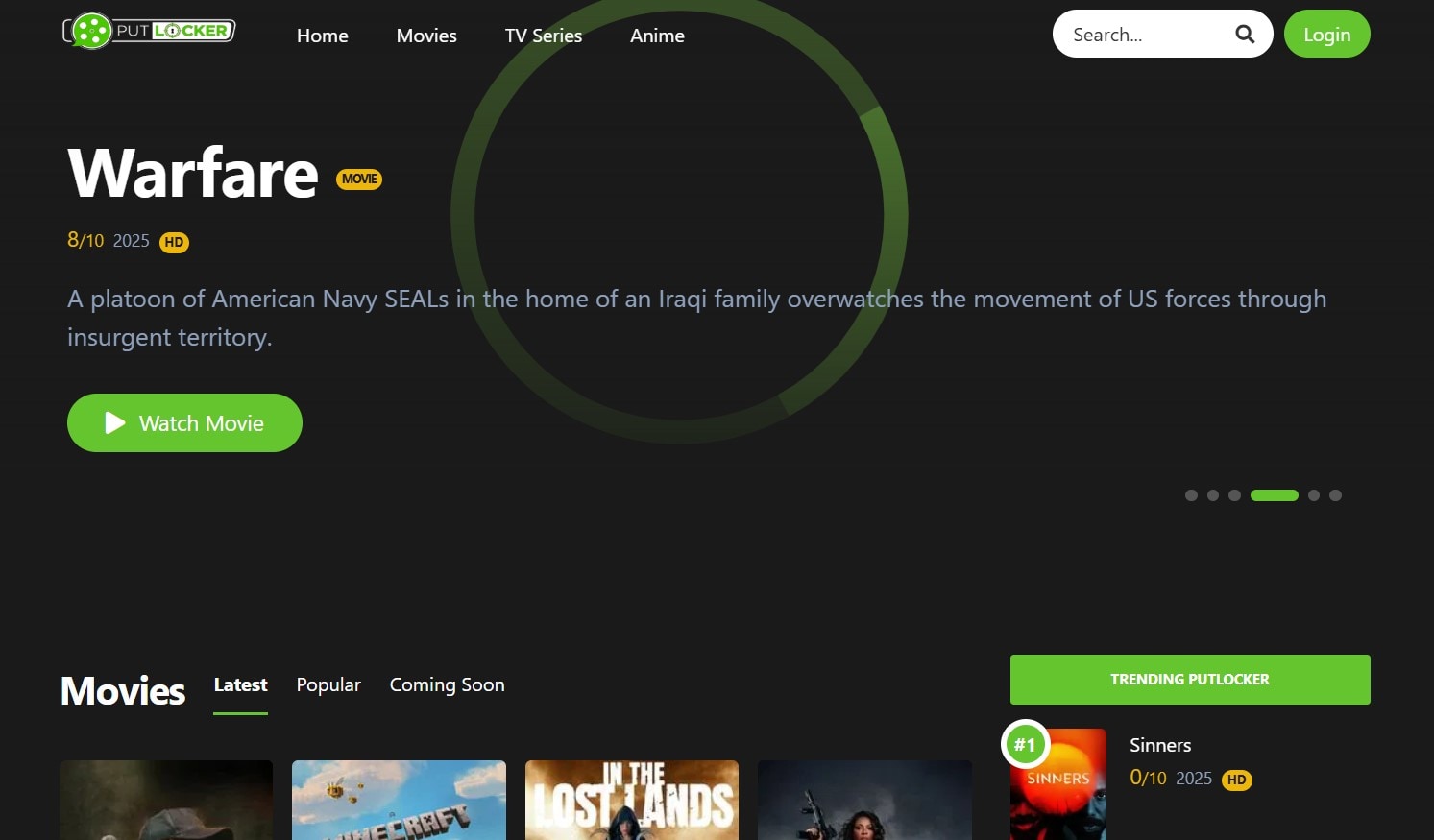
Task: Go to the Movies menu
Action: click(x=426, y=36)
